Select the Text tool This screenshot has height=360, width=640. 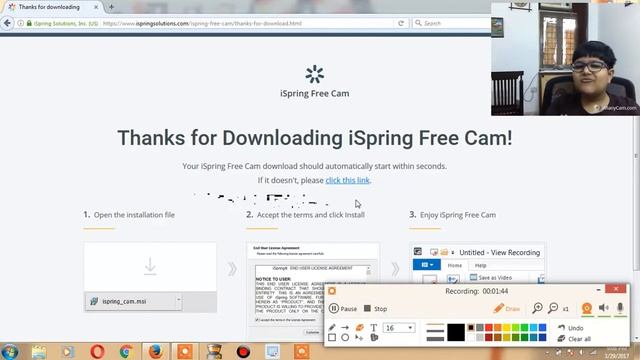tap(373, 327)
